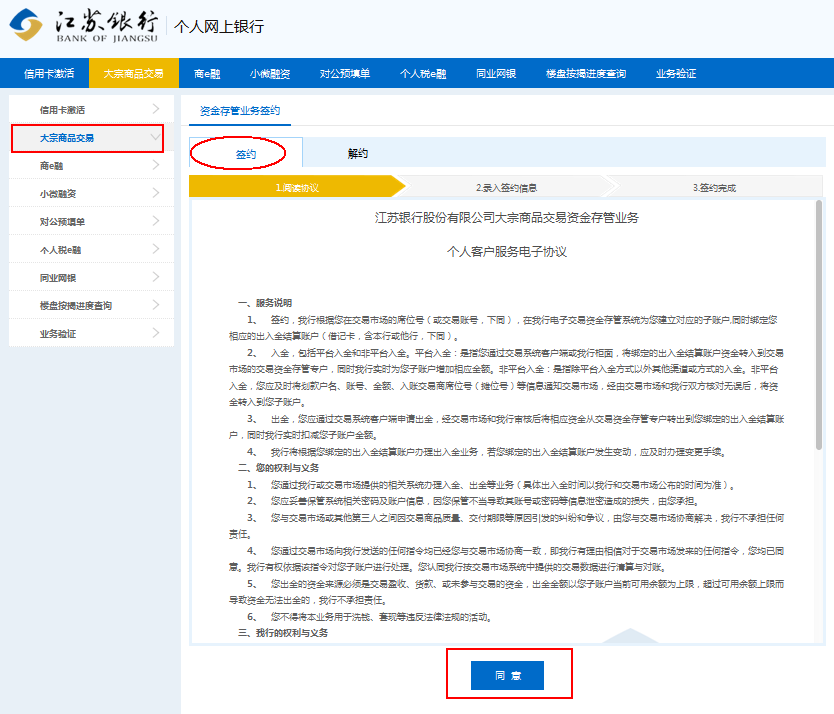Click the agreement's vertical scrollbar thumb
834x714 pixels.
tap(819, 326)
